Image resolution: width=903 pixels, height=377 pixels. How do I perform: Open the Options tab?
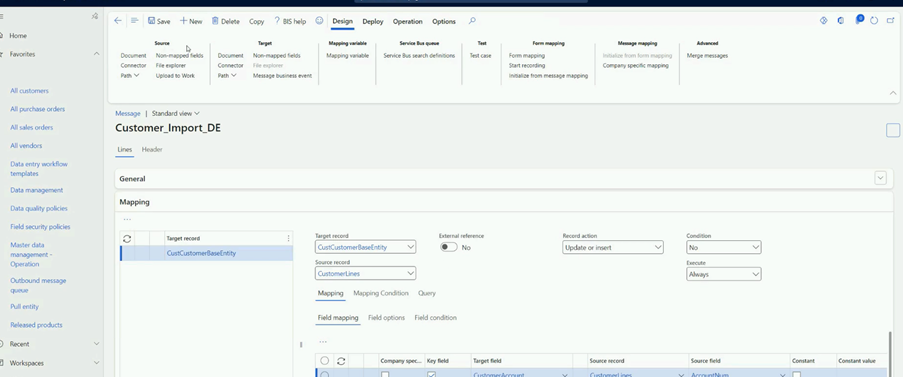pos(444,21)
